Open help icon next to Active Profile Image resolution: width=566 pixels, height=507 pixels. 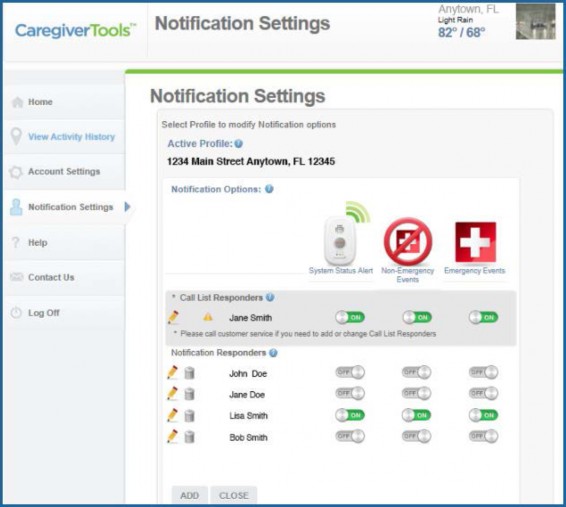coord(239,144)
